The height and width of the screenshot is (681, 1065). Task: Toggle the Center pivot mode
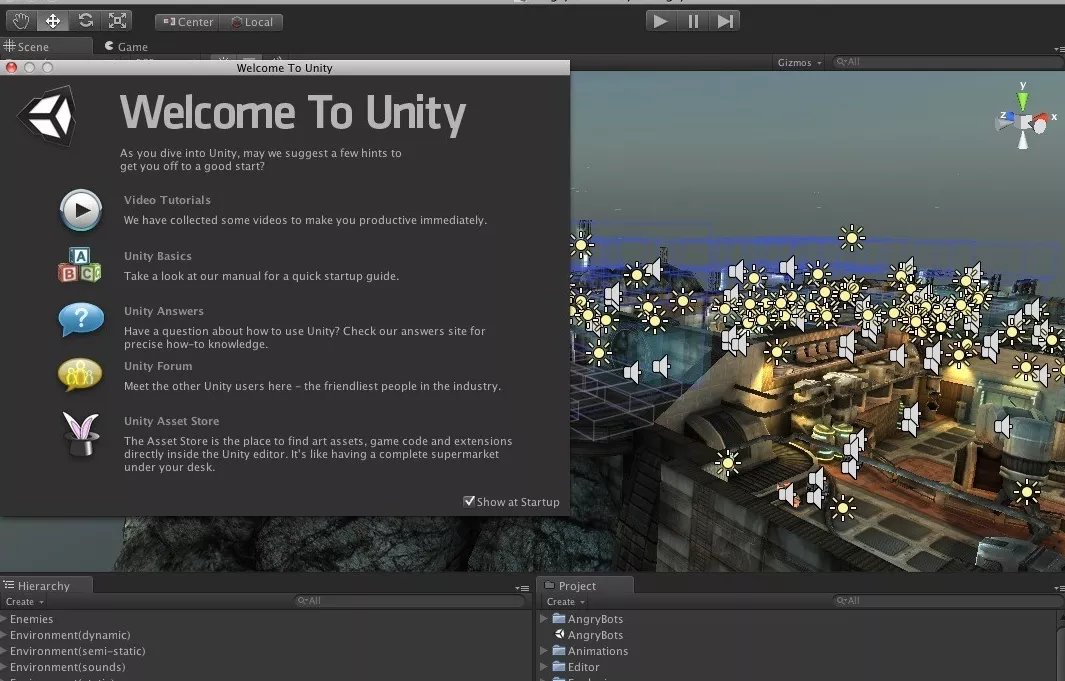[x=186, y=21]
